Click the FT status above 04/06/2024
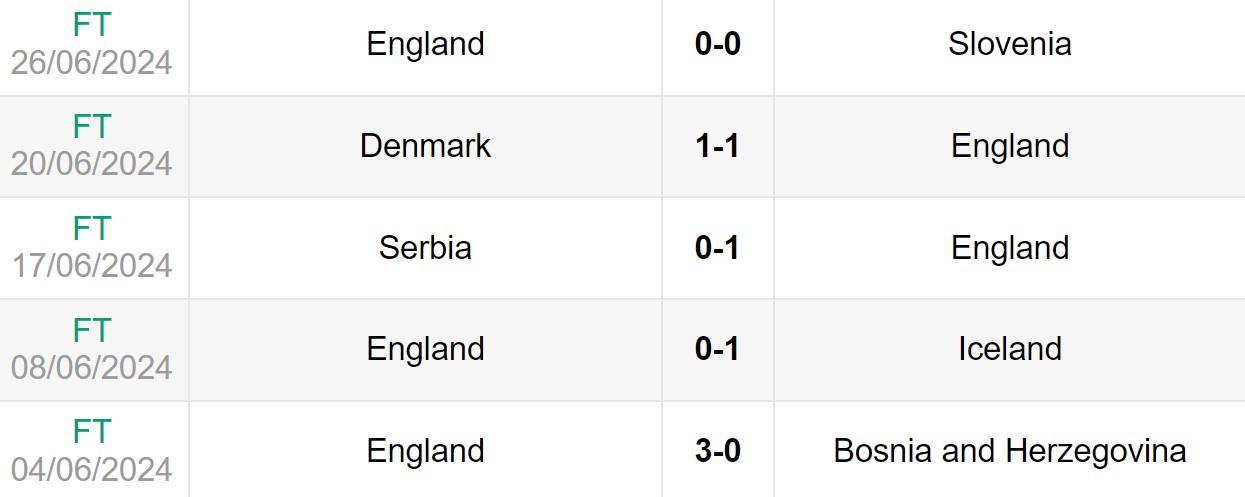 coord(92,432)
